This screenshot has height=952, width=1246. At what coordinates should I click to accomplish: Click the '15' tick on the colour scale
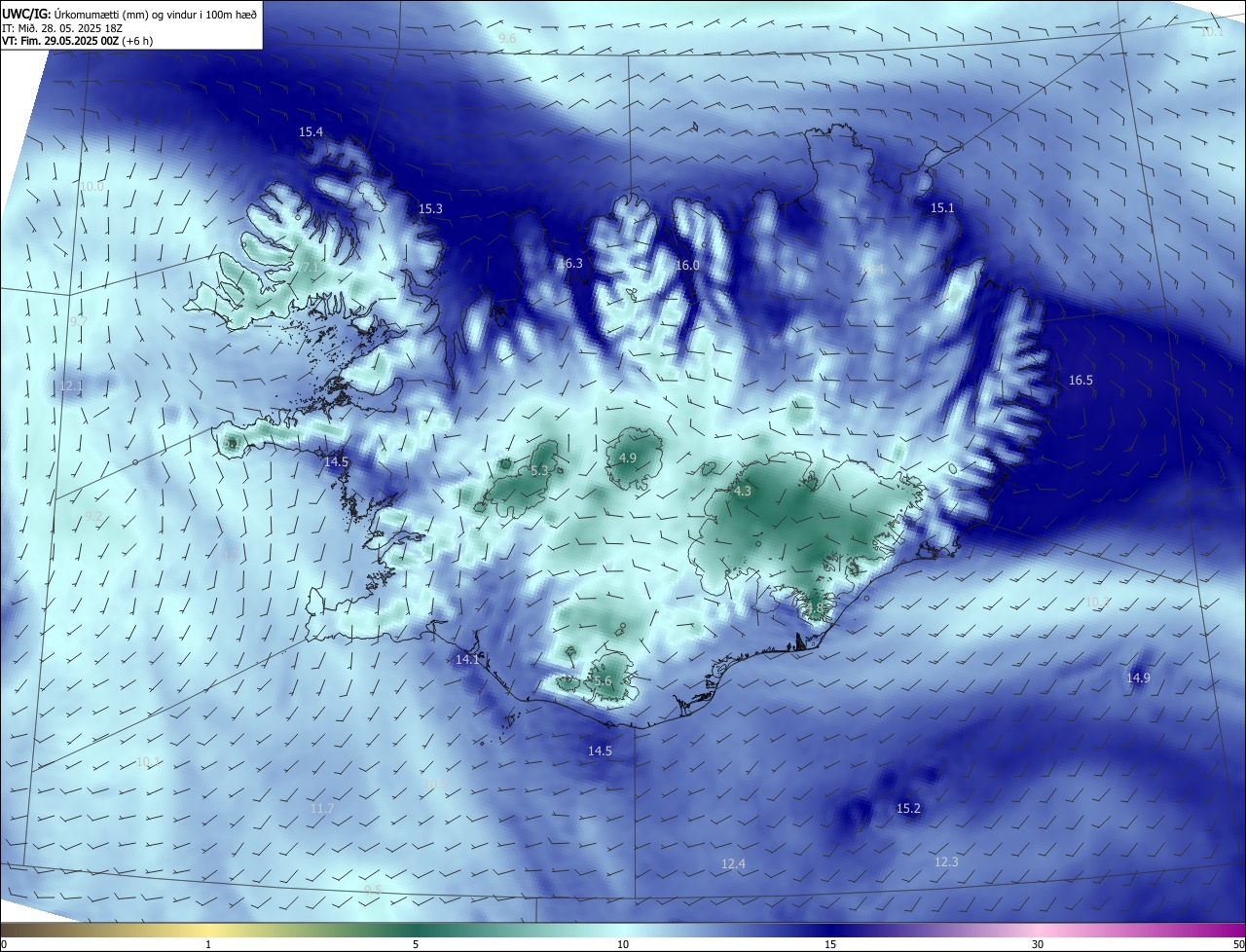point(830,944)
